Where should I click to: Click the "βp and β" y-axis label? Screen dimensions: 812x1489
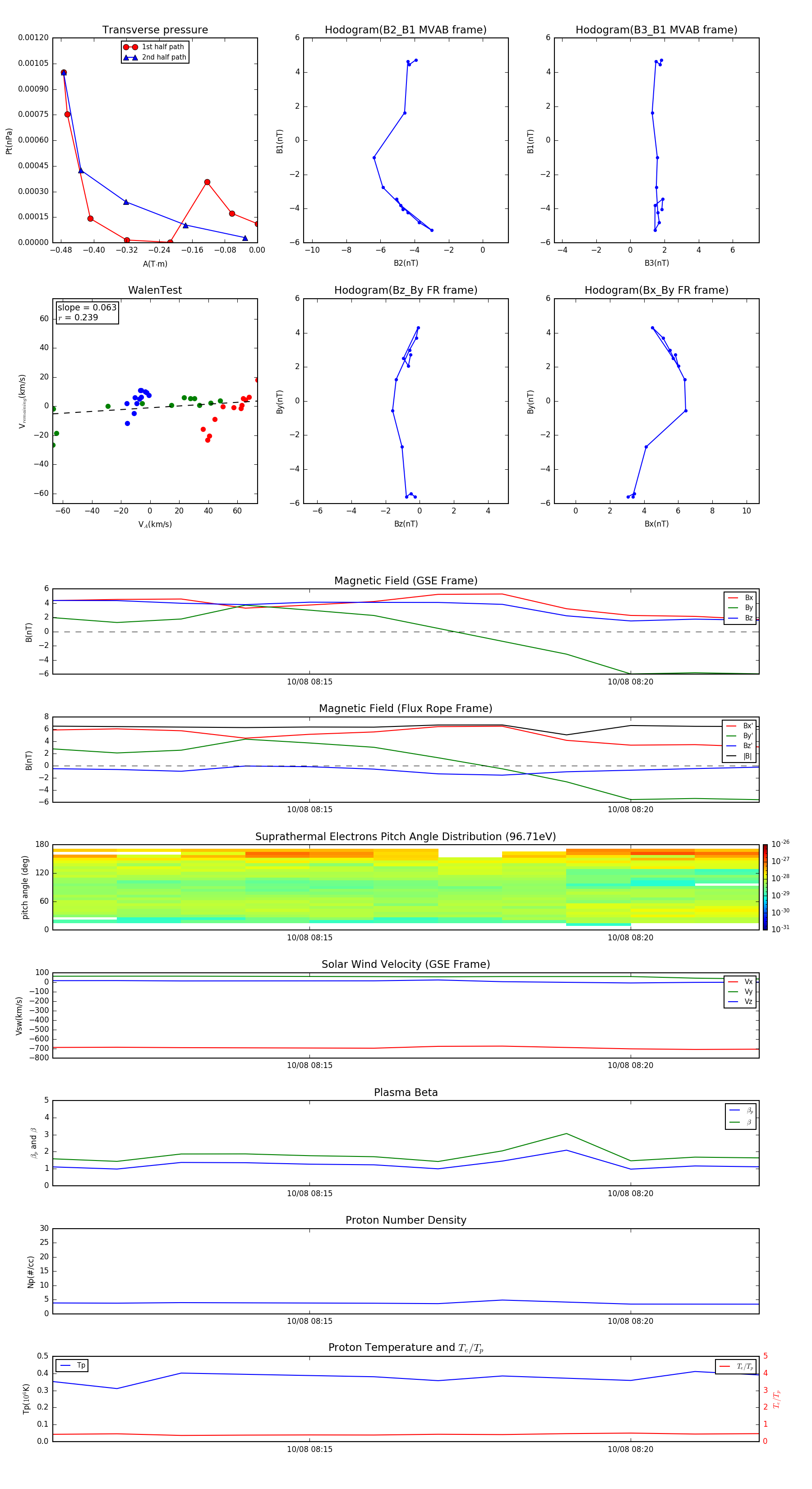33,1143
